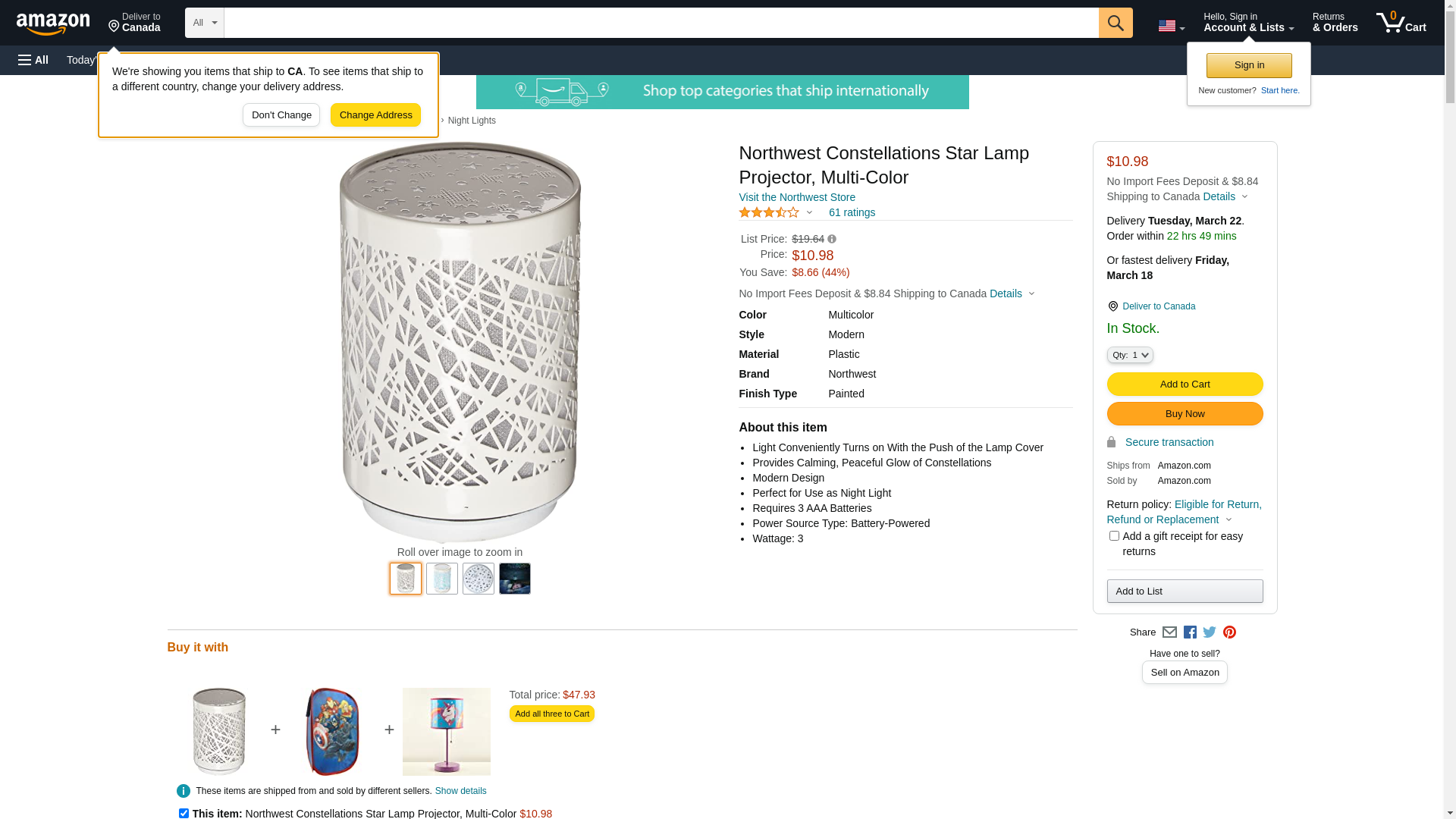The width and height of the screenshot is (1456, 819).
Task: Open Returns & Orders
Action: (1335, 23)
